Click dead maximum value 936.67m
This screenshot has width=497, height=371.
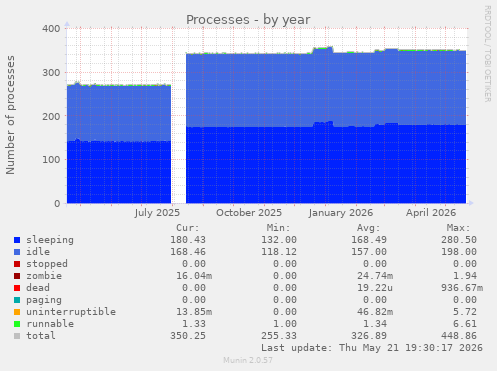(462, 288)
